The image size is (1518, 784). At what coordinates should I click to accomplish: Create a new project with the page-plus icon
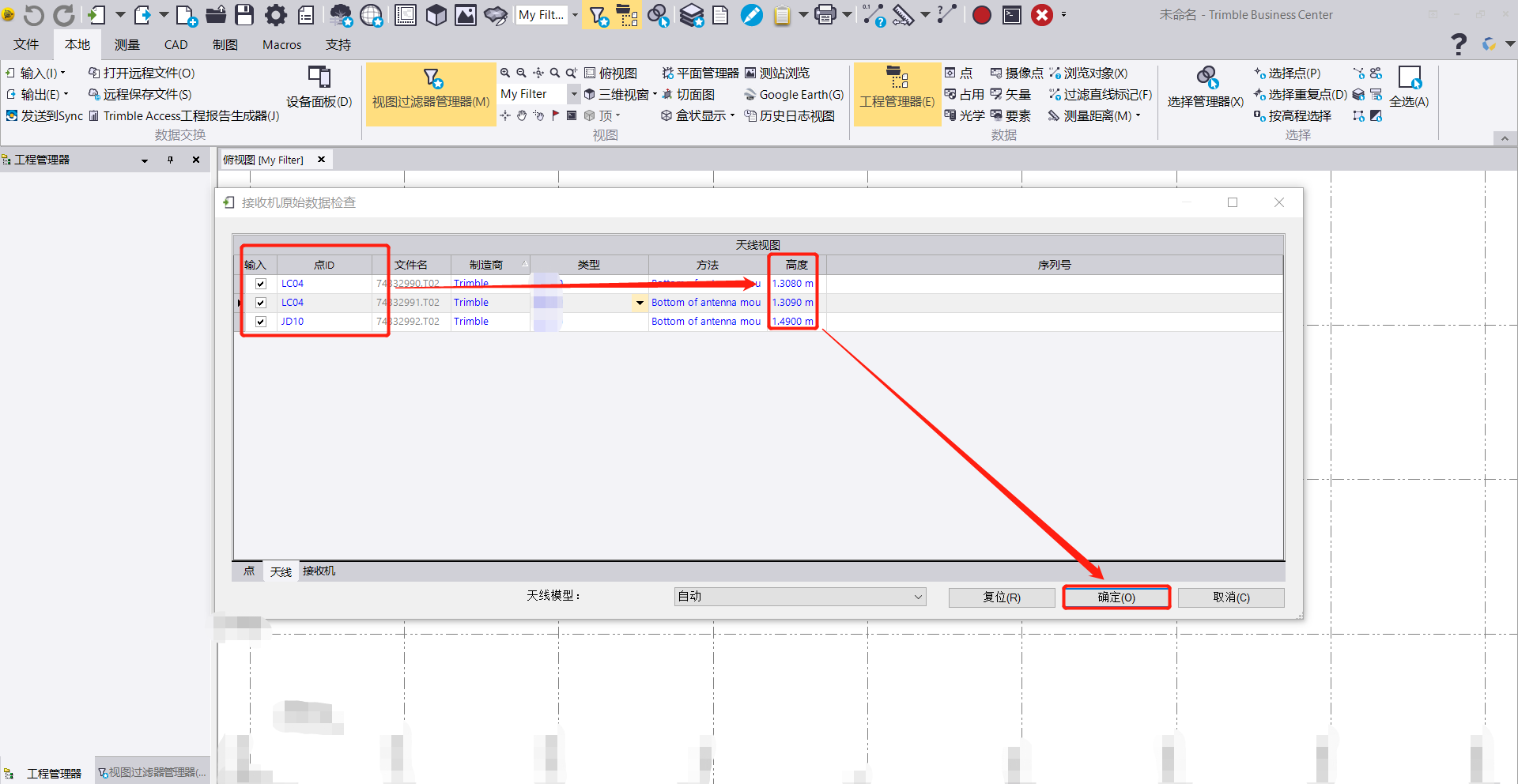point(186,14)
